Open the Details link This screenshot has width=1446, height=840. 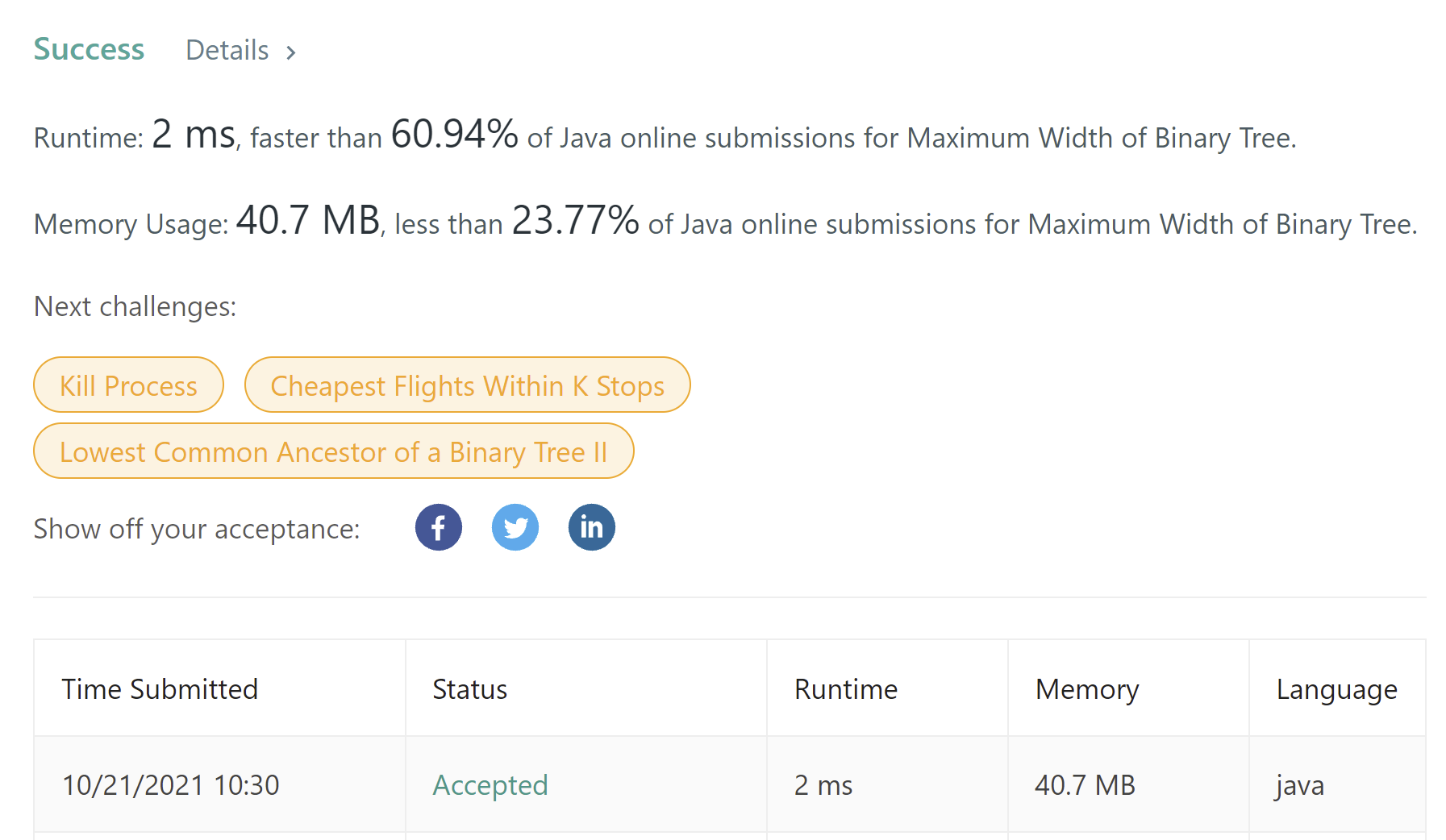click(x=227, y=51)
